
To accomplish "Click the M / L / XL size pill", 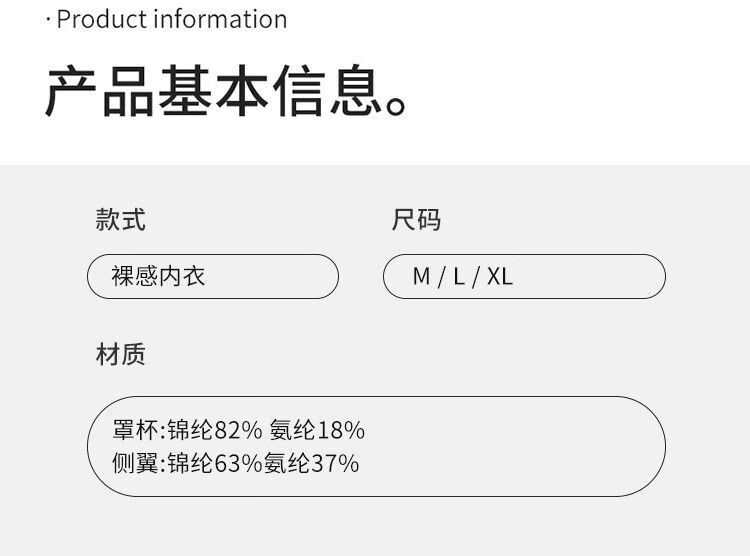I will pyautogui.click(x=524, y=277).
